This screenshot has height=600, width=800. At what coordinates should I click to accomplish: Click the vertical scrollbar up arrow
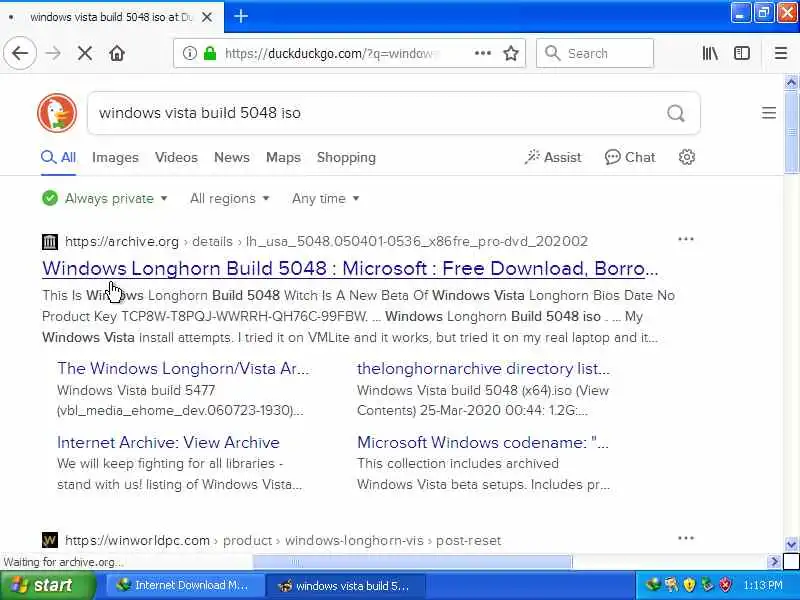coord(791,83)
